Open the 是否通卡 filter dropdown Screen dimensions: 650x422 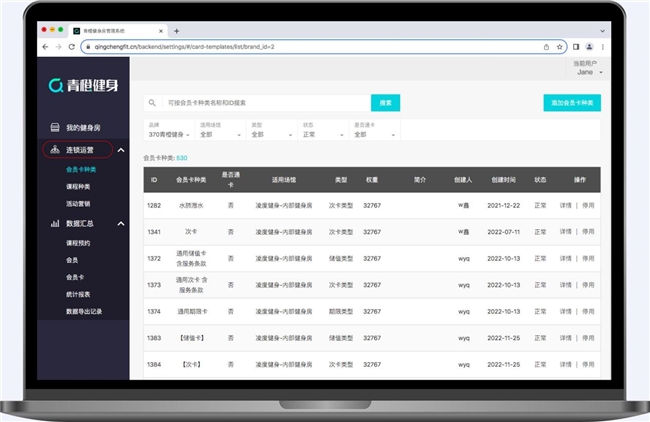pyautogui.click(x=374, y=130)
